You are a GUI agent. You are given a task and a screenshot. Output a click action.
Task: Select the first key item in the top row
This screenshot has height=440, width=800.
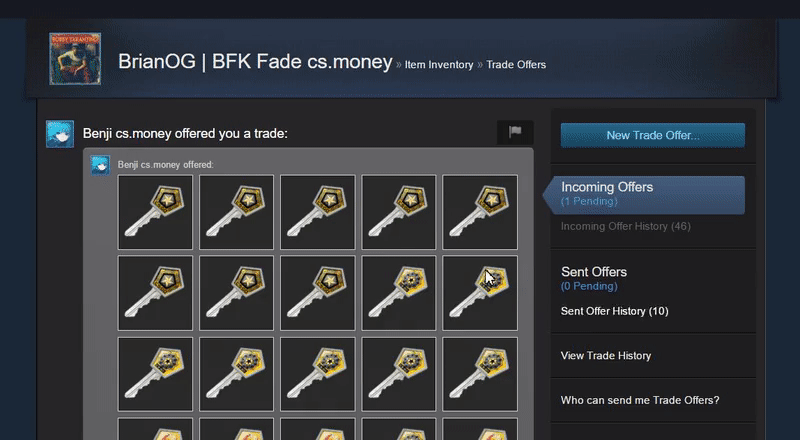click(x=155, y=212)
